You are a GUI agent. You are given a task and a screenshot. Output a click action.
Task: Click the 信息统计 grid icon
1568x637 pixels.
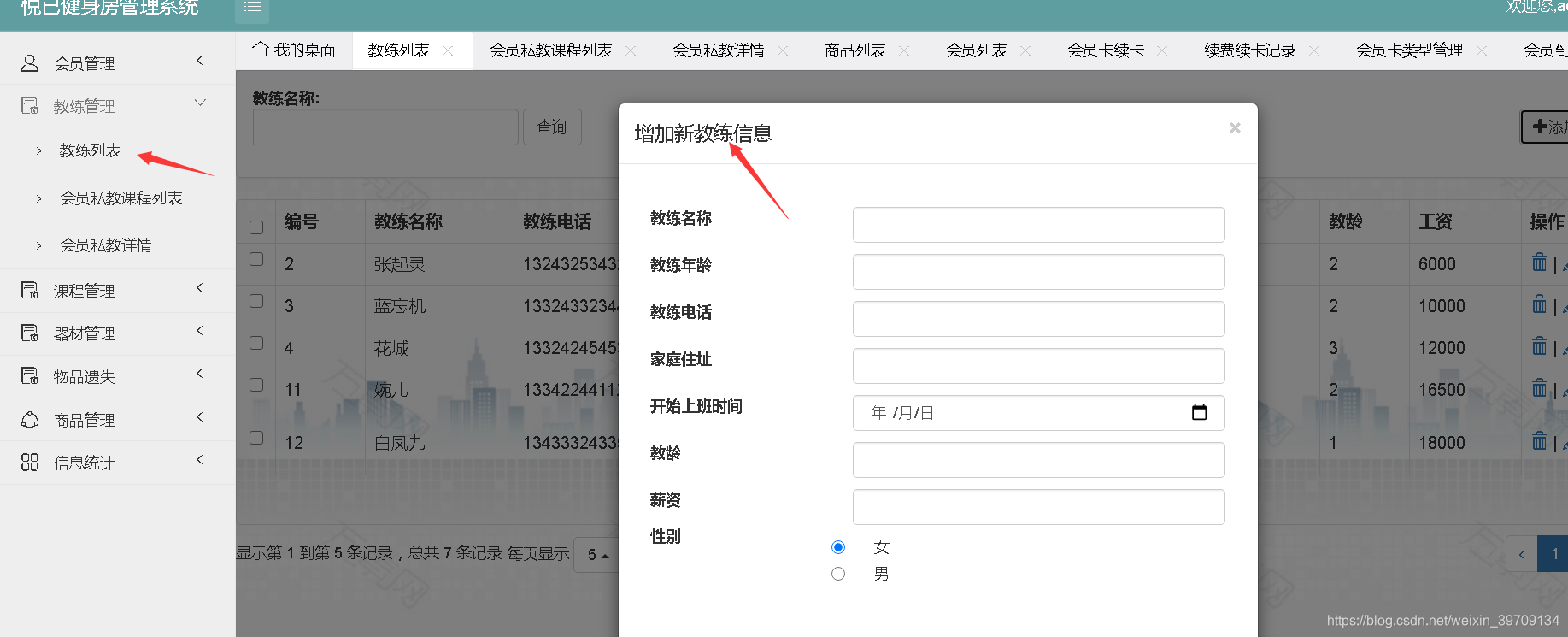(x=30, y=463)
